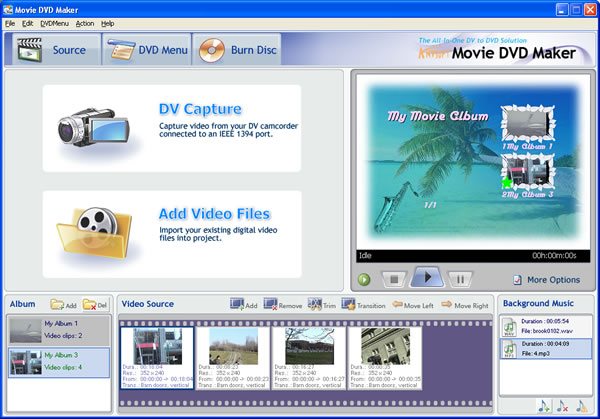
Task: Play the DVD menu preview
Action: [x=427, y=277]
